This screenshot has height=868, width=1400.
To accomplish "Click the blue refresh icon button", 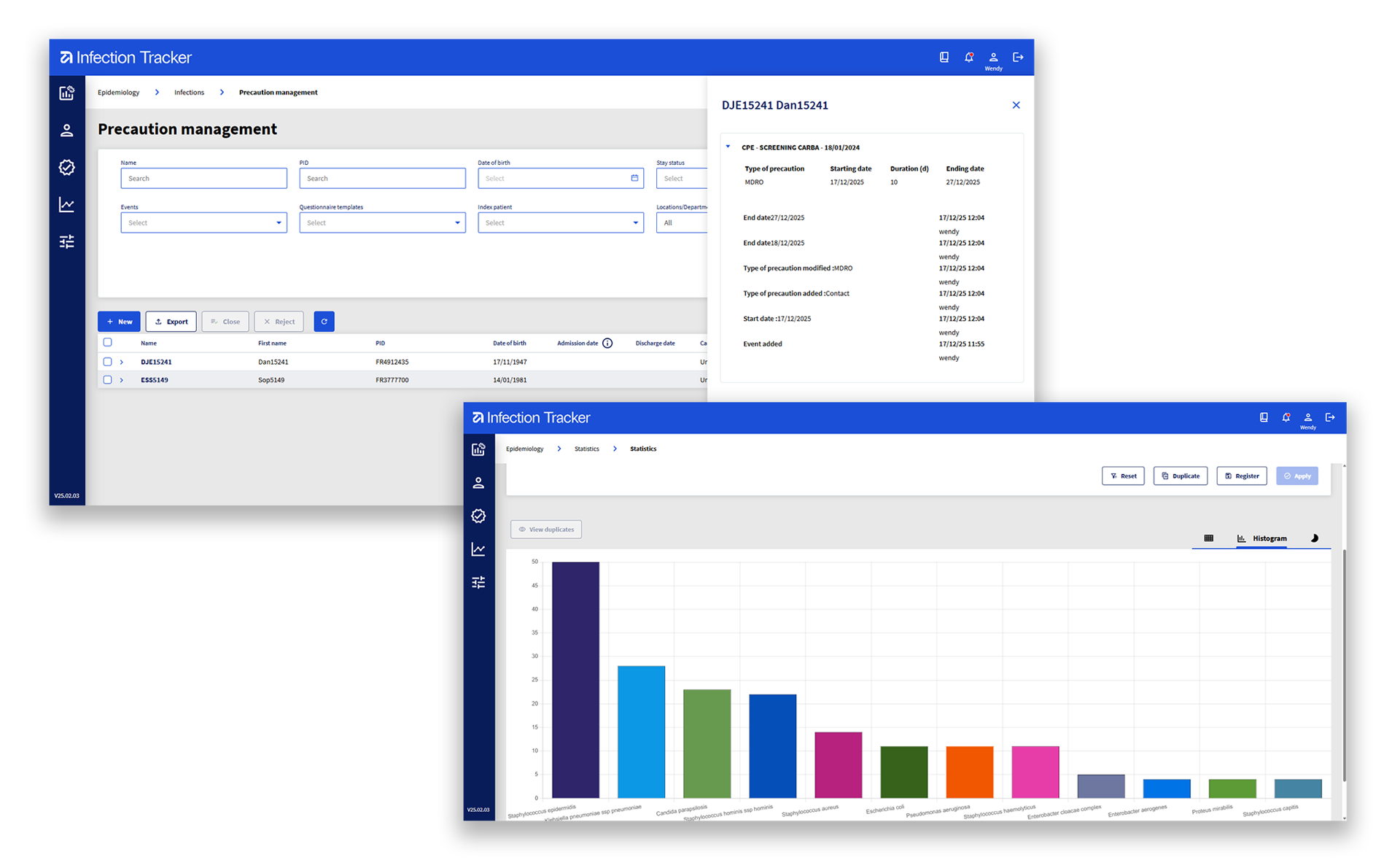I will click(x=324, y=322).
